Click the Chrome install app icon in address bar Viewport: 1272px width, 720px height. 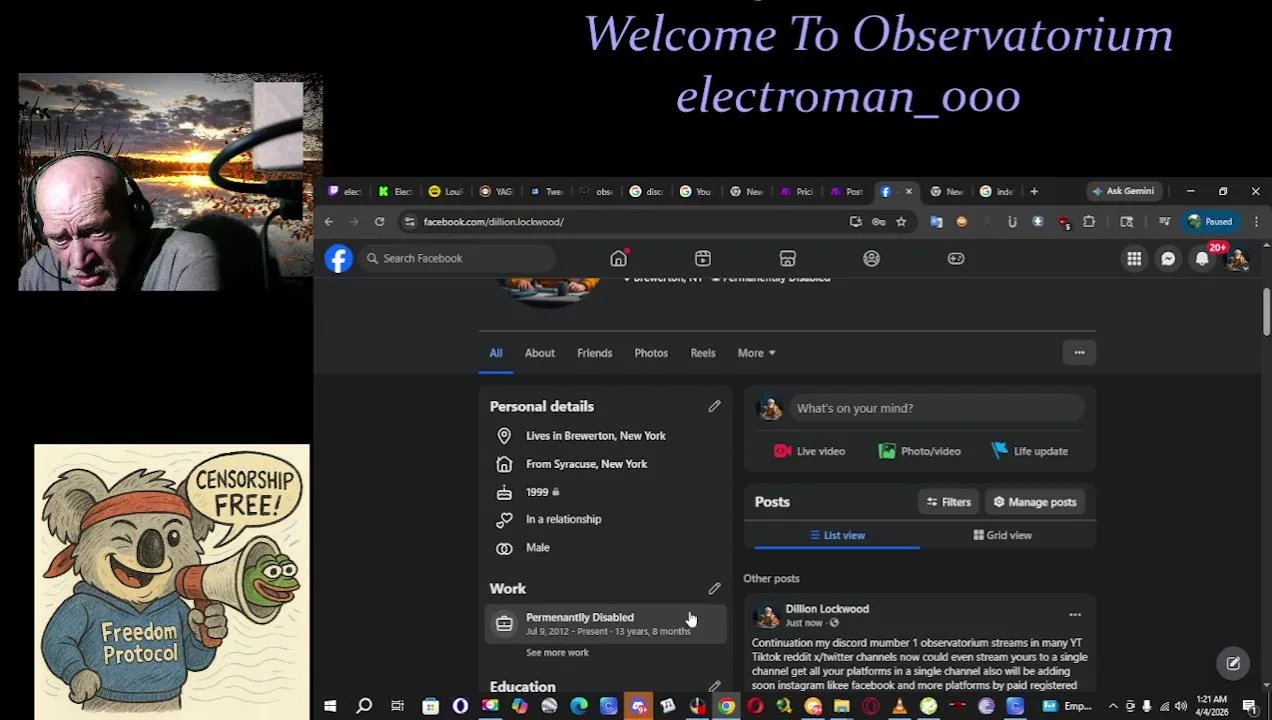pyautogui.click(x=856, y=222)
